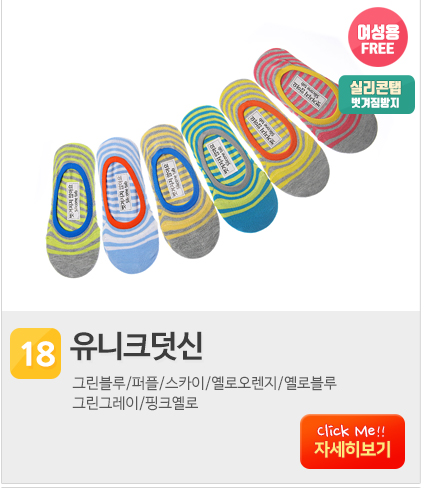Viewport: 429px width, 488px height.
Task: Click the 퍼플 color option text
Action: click(x=144, y=383)
